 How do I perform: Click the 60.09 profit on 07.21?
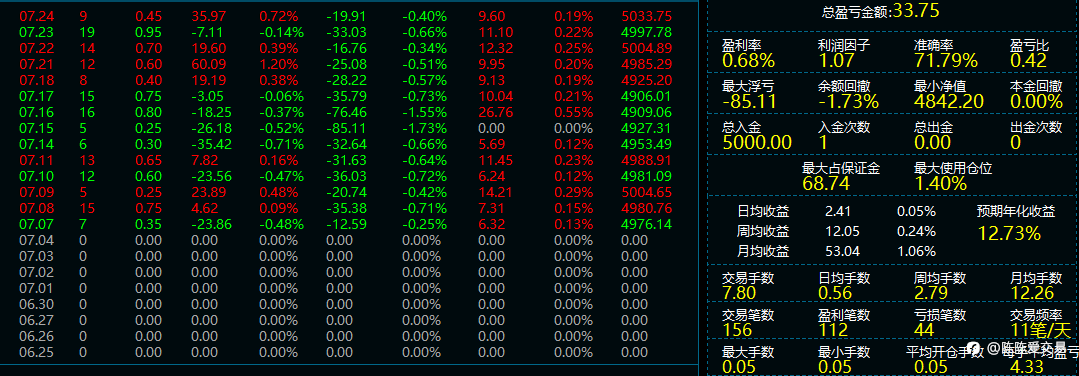[x=207, y=64]
